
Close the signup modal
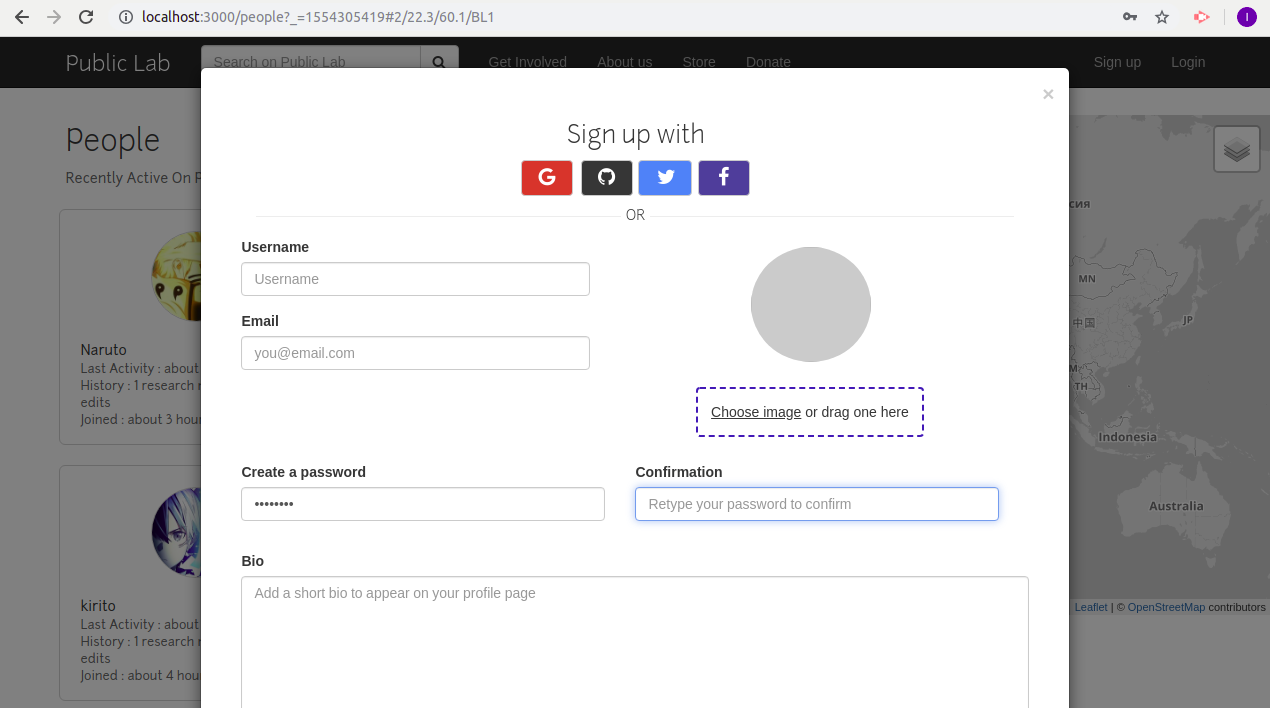pos(1047,94)
